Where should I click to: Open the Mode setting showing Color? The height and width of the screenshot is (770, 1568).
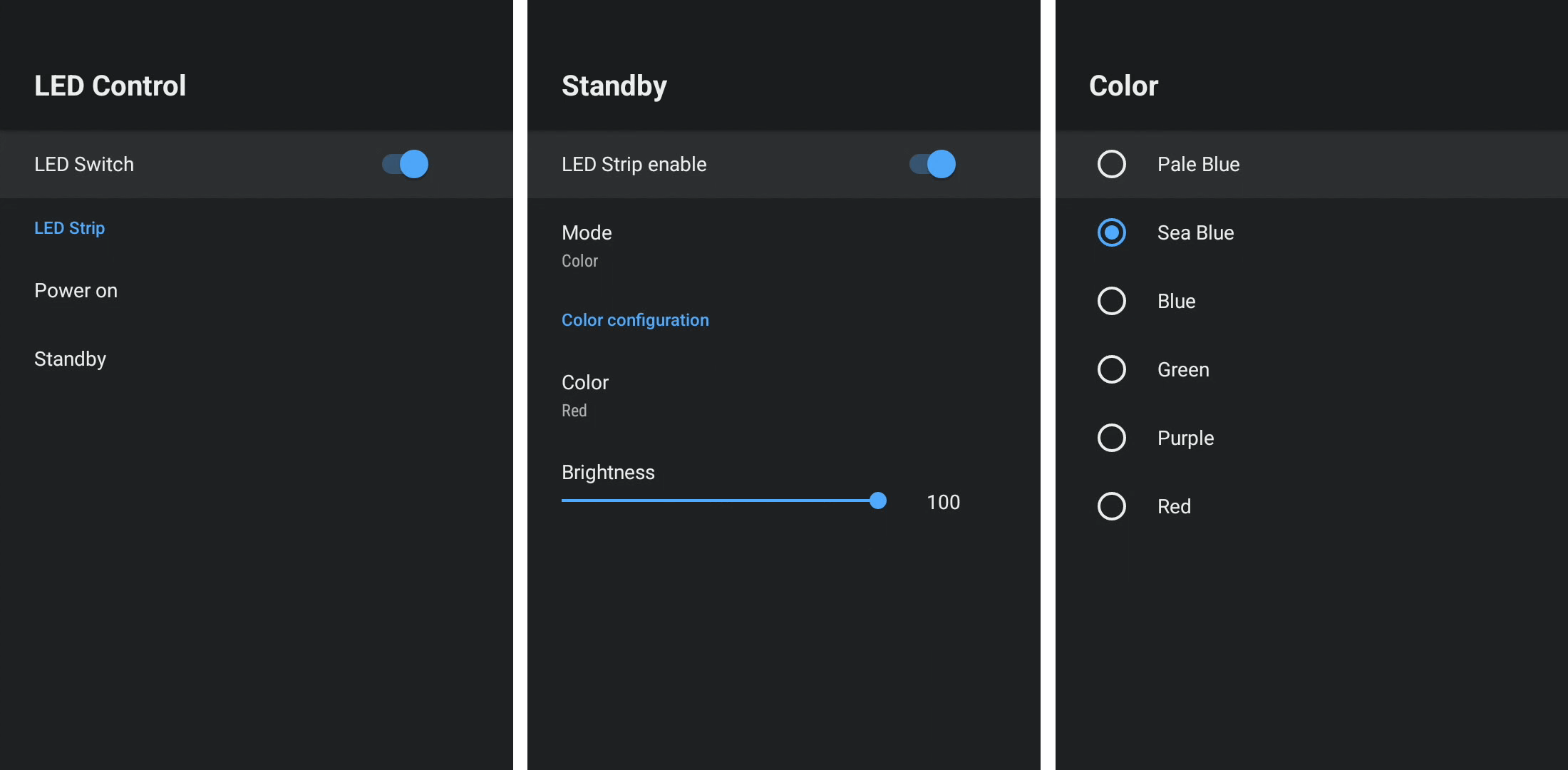pos(587,245)
